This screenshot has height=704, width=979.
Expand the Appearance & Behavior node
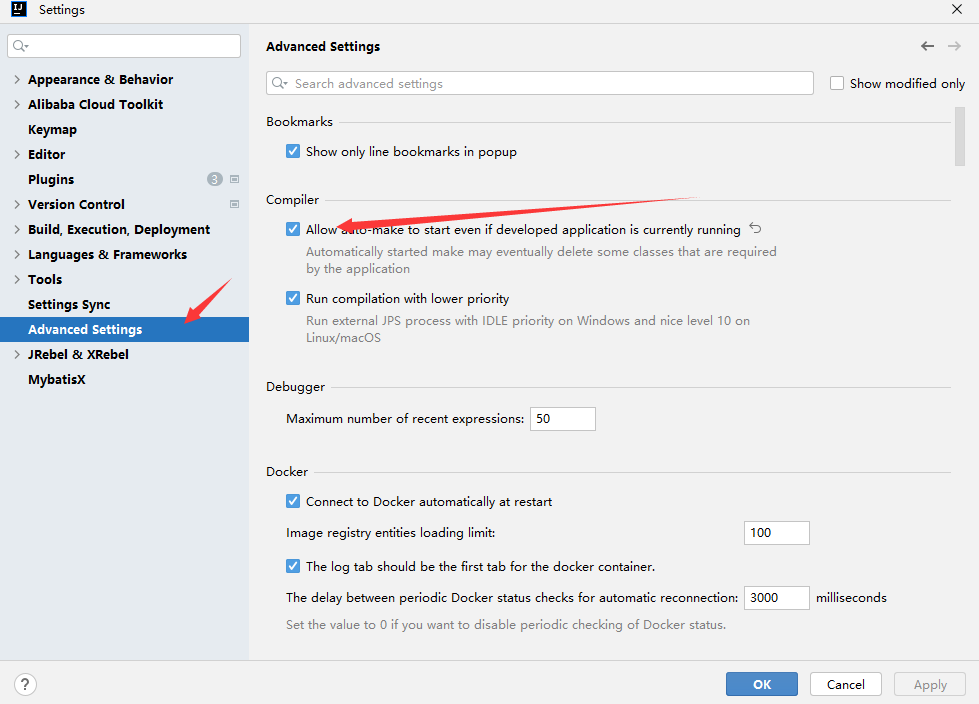pos(17,79)
